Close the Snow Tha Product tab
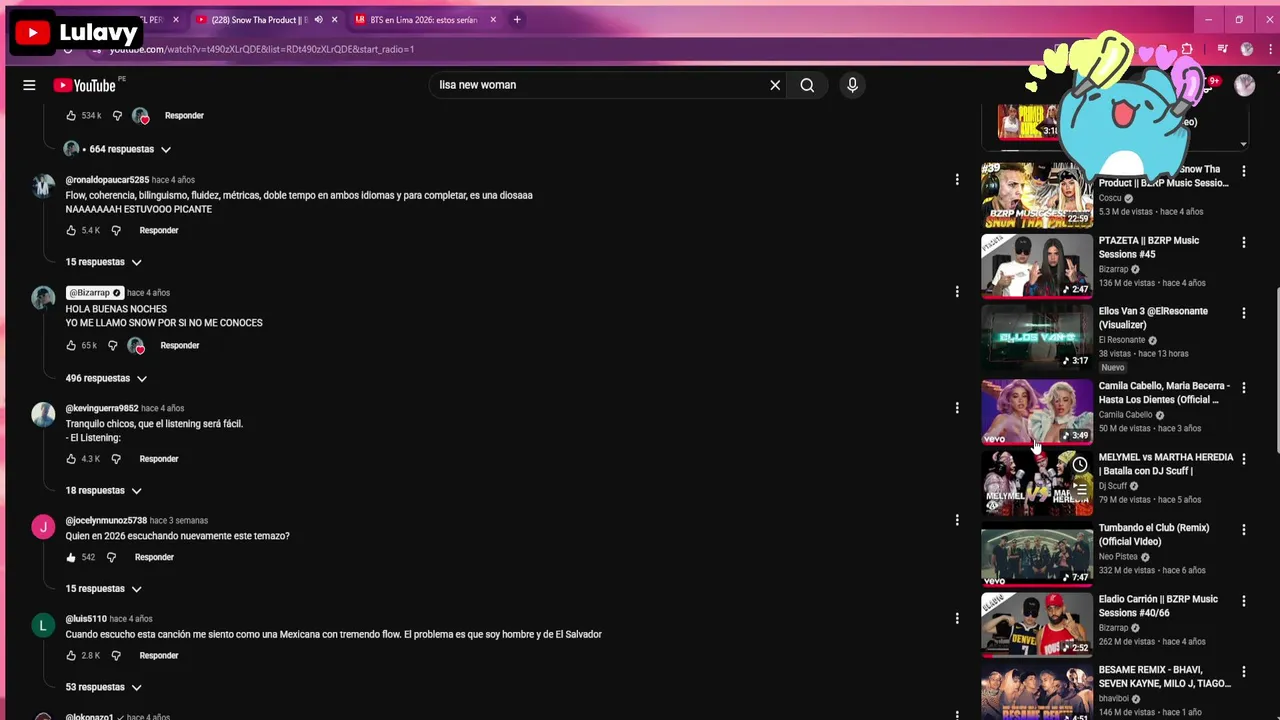 [x=334, y=20]
